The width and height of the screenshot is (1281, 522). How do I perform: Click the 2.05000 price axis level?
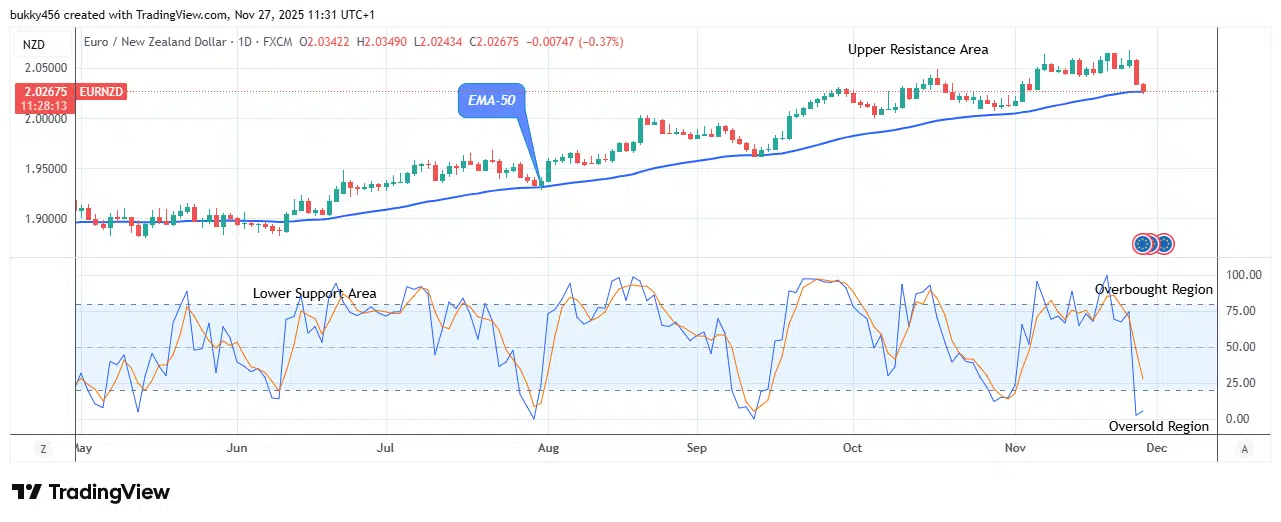click(x=45, y=68)
